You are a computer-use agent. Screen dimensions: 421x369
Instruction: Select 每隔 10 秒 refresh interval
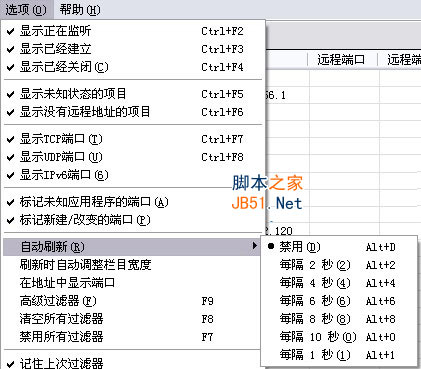pyautogui.click(x=339, y=337)
